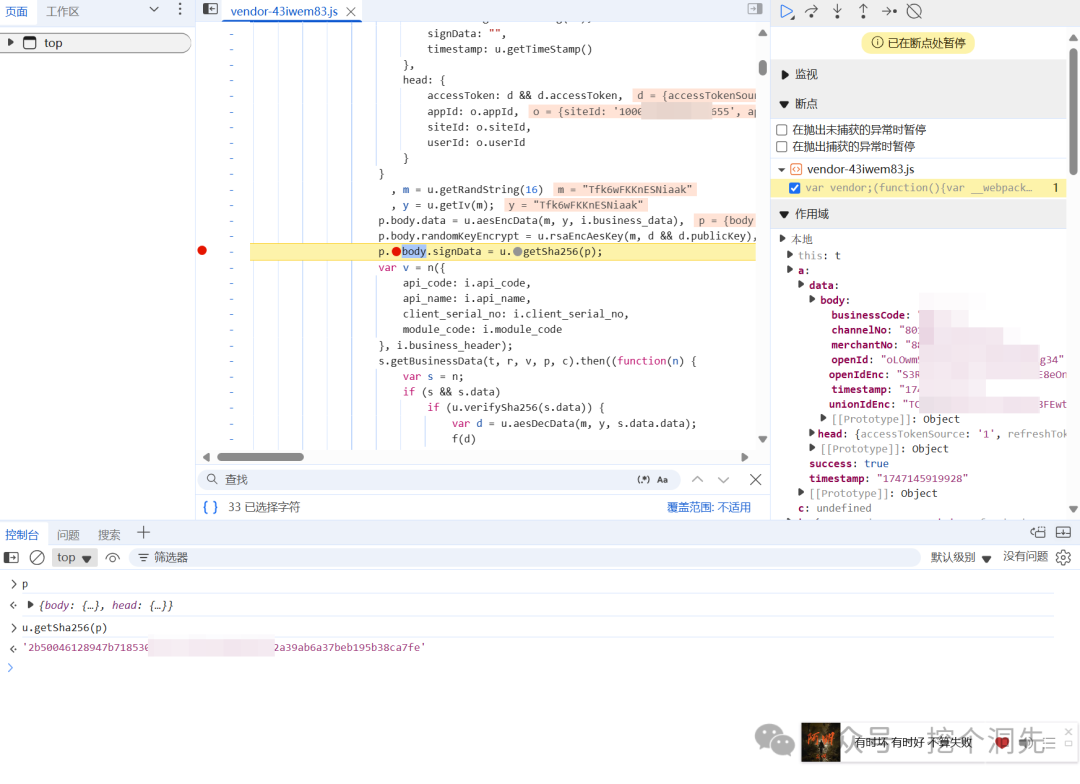Resume script execution with the play icon
Viewport: 1080px width, 784px height.
[x=787, y=11]
